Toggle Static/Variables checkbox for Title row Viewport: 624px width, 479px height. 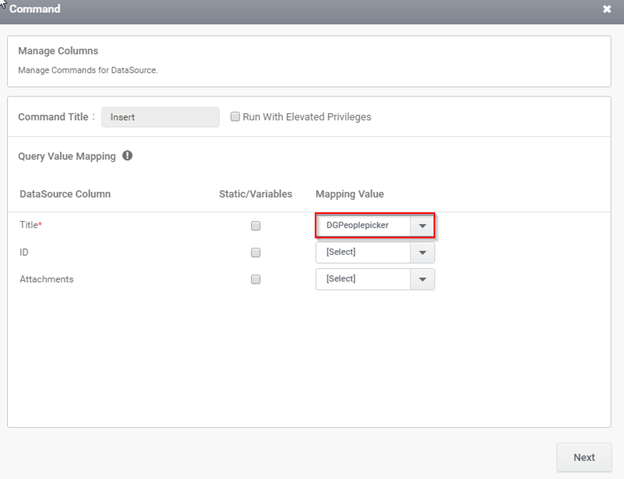point(255,226)
